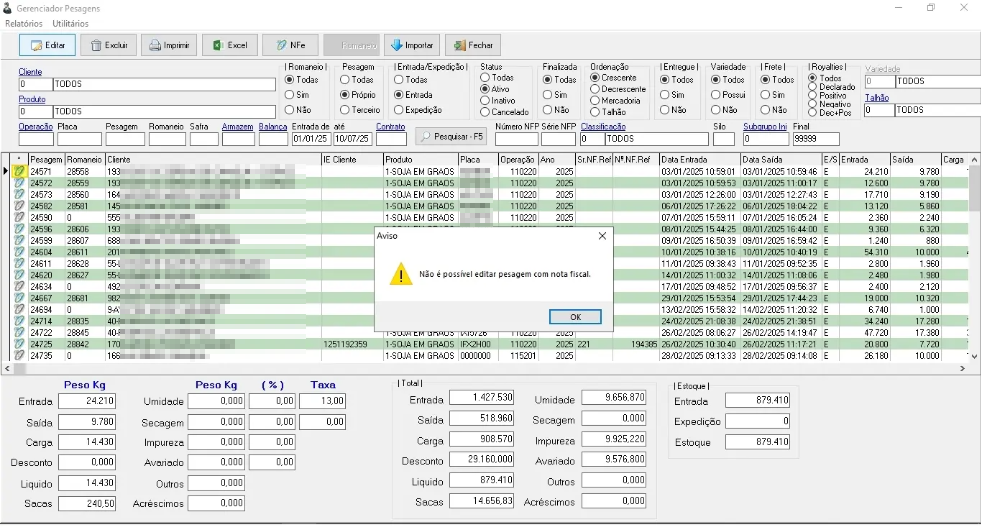981x526 pixels.
Task: Export data with the Excel button
Action: (230, 45)
